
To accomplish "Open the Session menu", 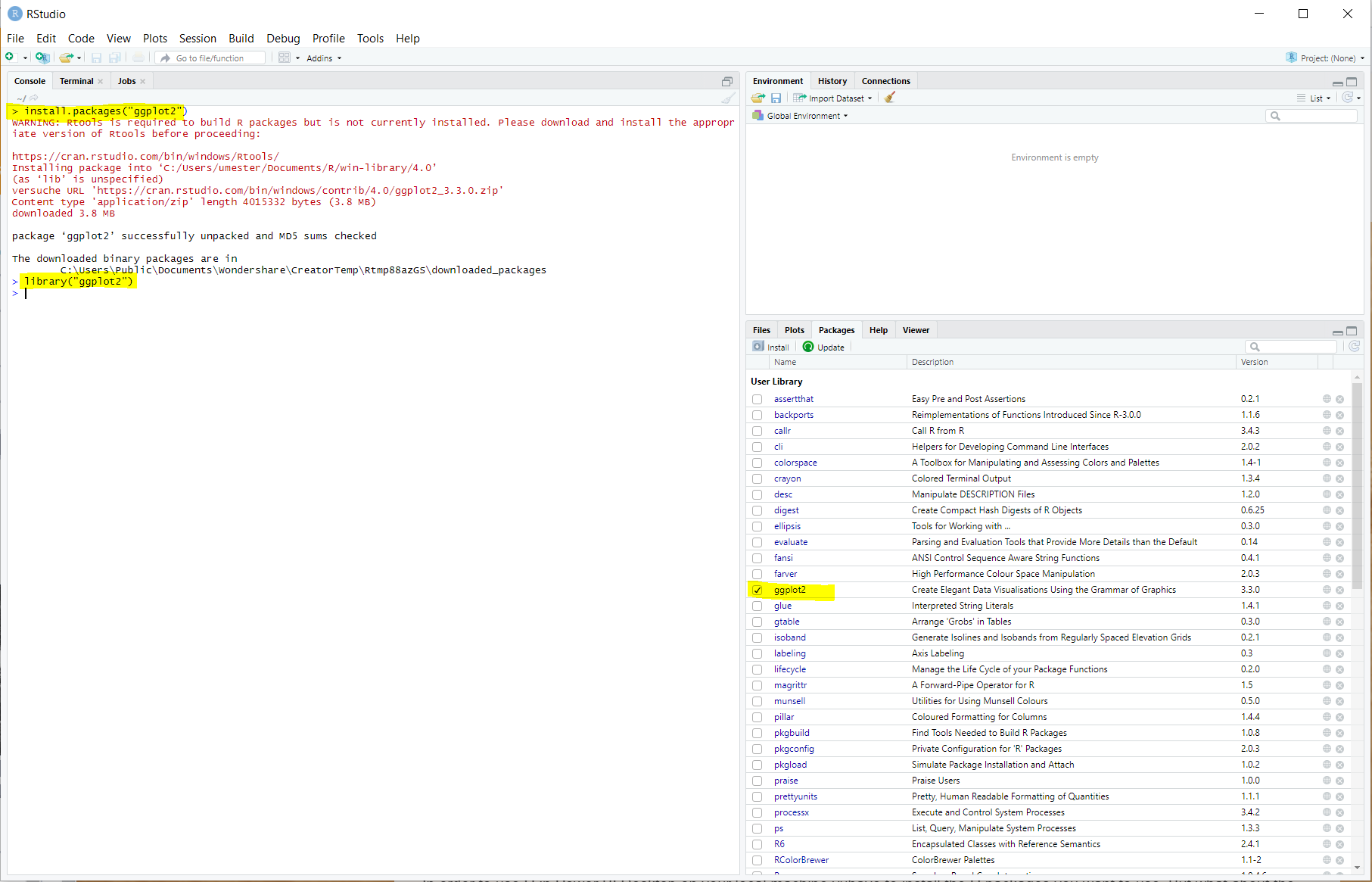I will pyautogui.click(x=198, y=38).
